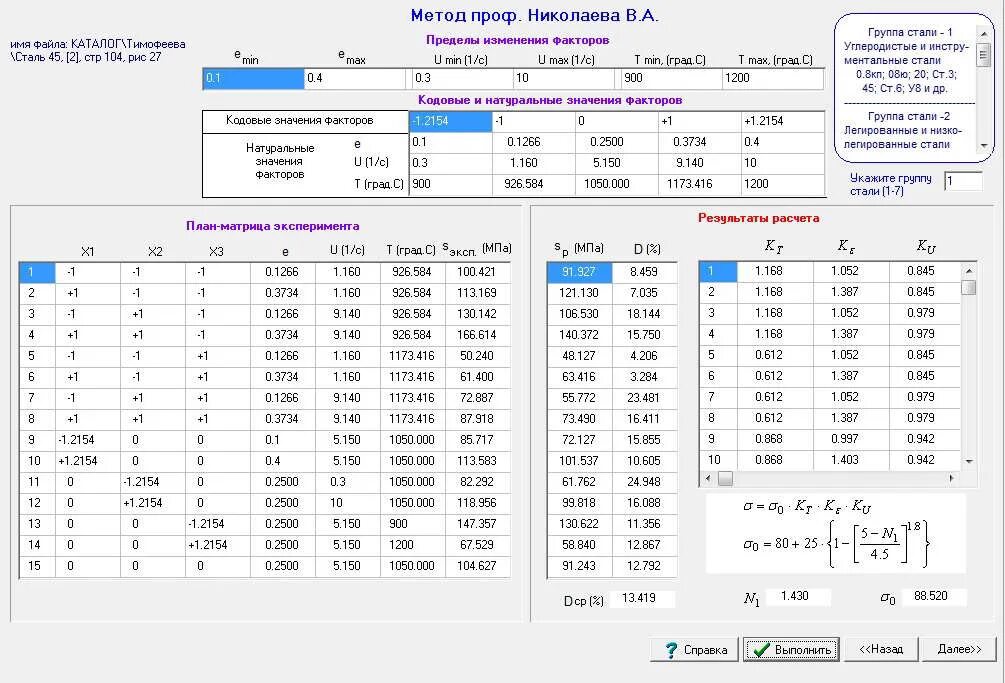Click calculated value 58.840 in results
This screenshot has height=683, width=1005.
(x=579, y=545)
